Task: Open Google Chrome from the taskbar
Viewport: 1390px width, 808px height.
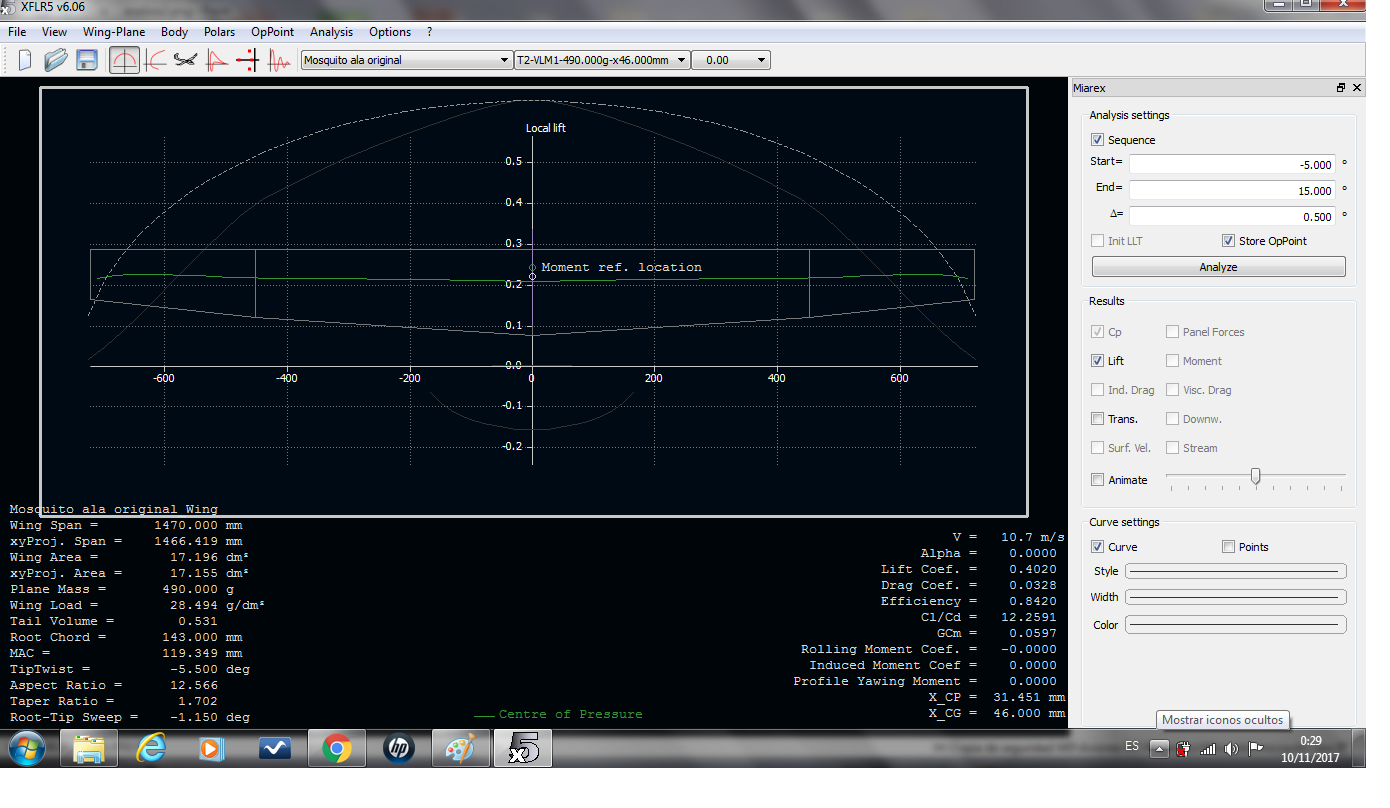Action: point(336,748)
